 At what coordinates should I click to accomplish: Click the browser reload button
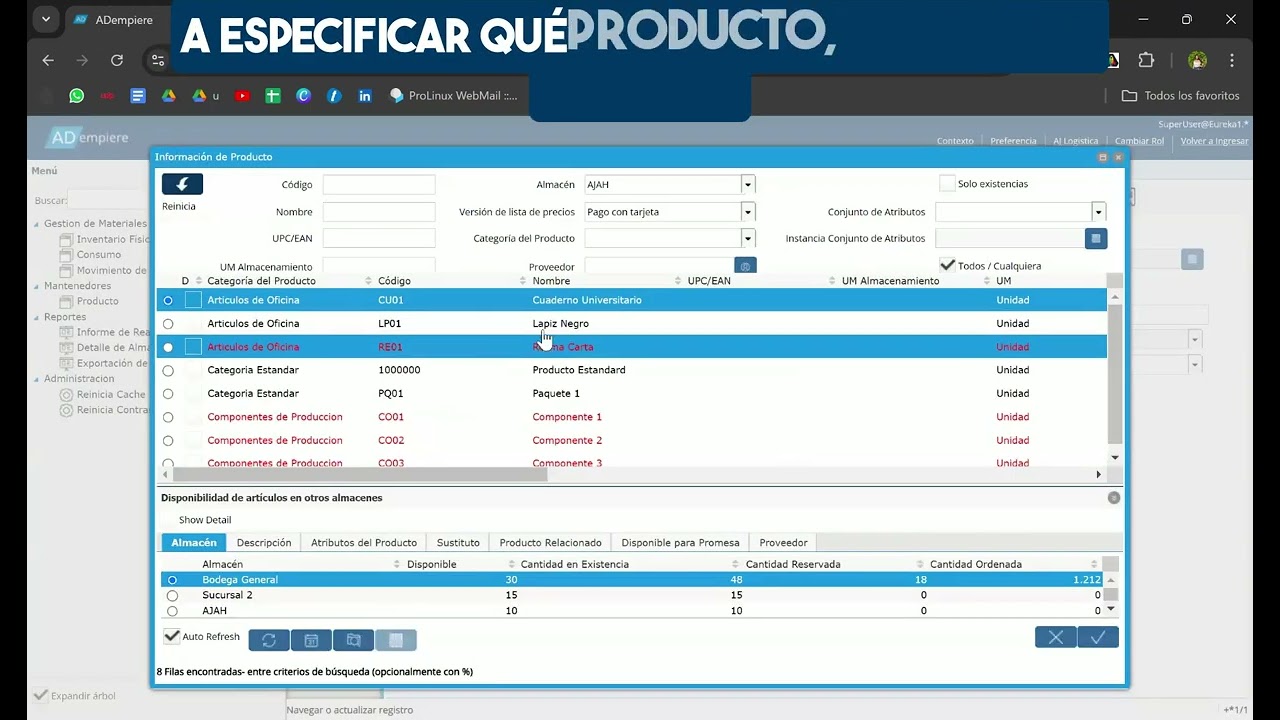click(117, 60)
